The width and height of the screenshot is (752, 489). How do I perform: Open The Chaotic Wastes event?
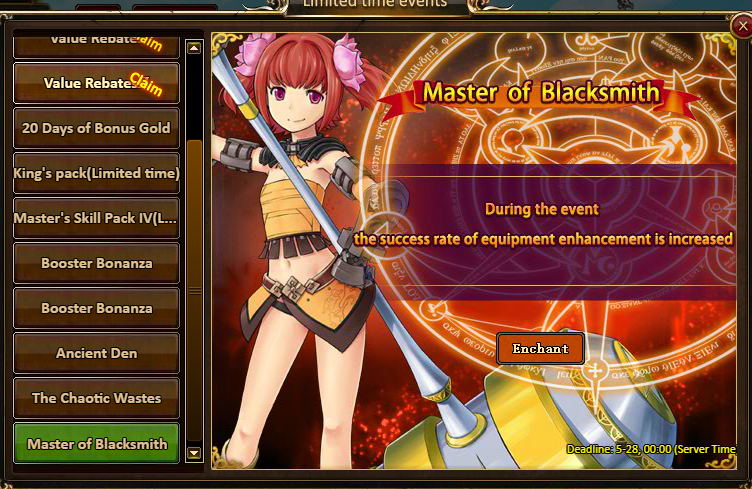(96, 398)
